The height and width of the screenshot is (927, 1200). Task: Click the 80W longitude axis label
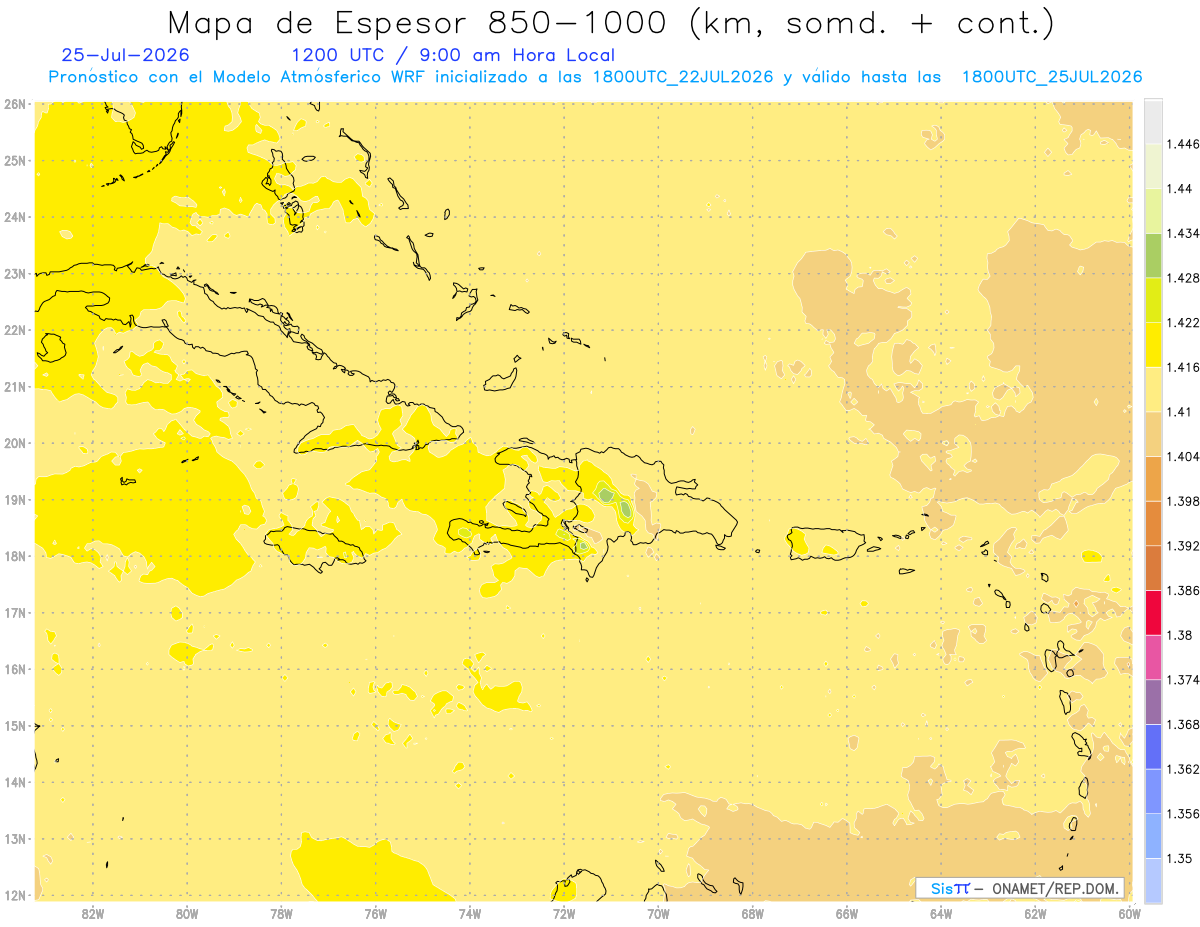[186, 913]
